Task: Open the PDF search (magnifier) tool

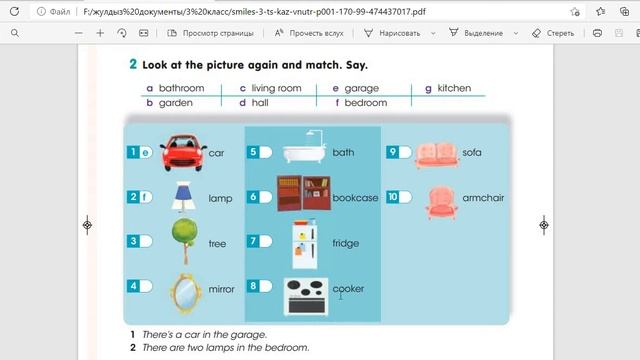Action: tap(15, 33)
